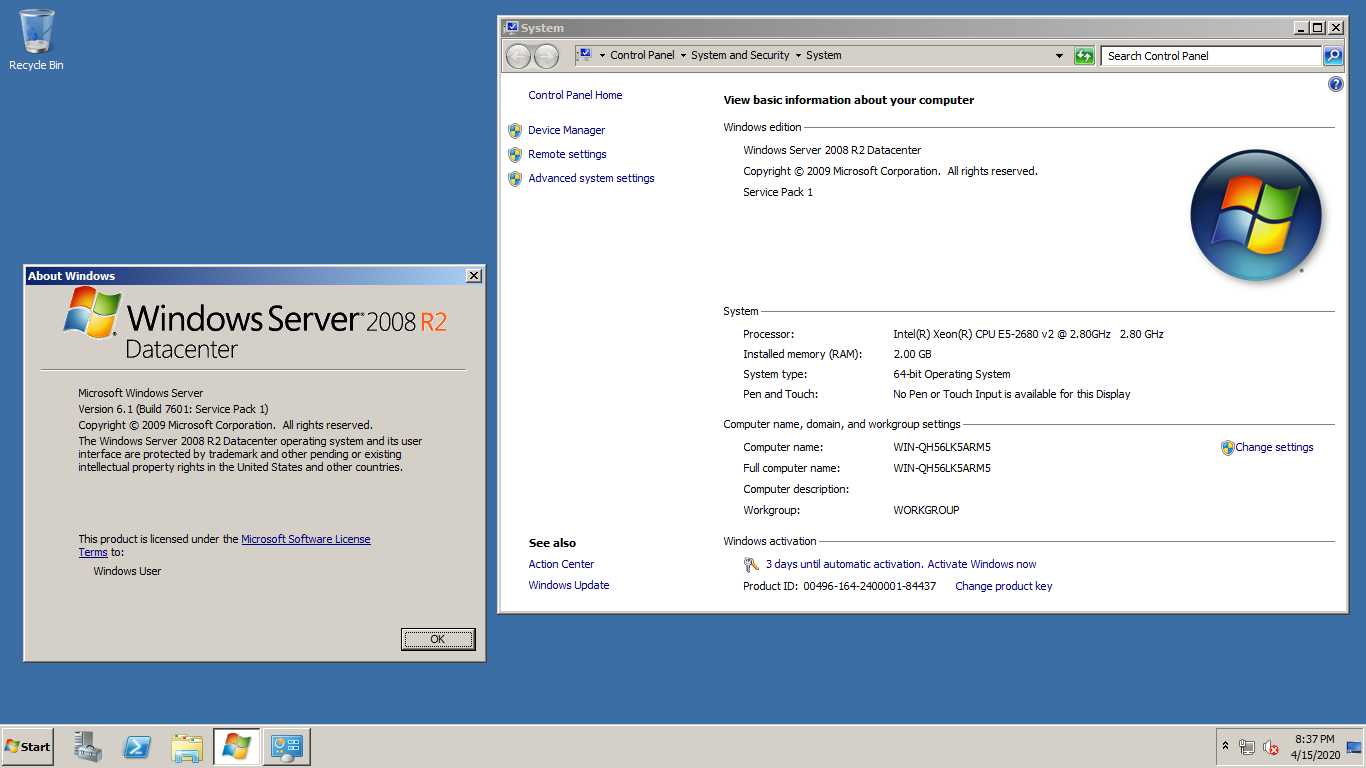
Task: Select the About Windows taskbar button
Action: [x=237, y=746]
